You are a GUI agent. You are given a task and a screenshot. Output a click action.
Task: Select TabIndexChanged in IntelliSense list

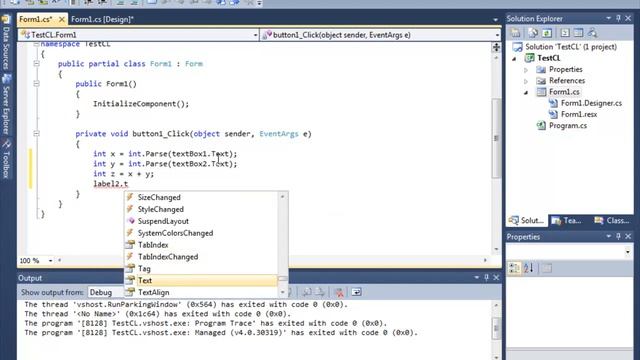[200, 257]
